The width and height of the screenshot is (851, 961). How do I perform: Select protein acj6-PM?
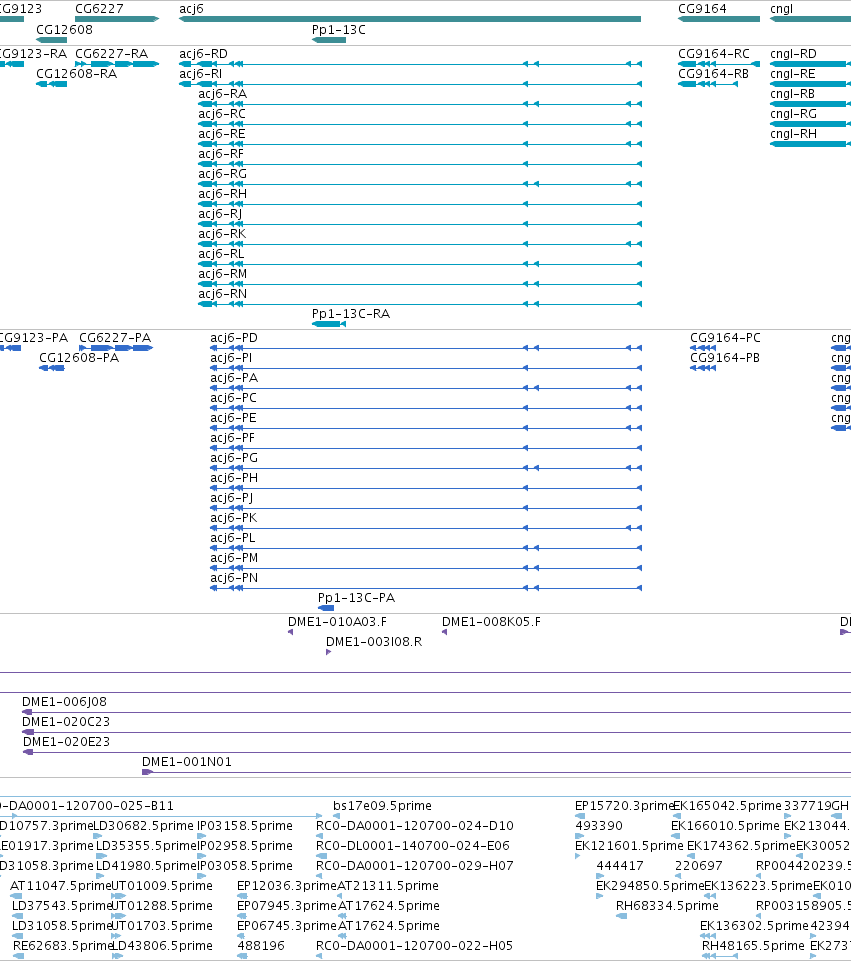234,558
